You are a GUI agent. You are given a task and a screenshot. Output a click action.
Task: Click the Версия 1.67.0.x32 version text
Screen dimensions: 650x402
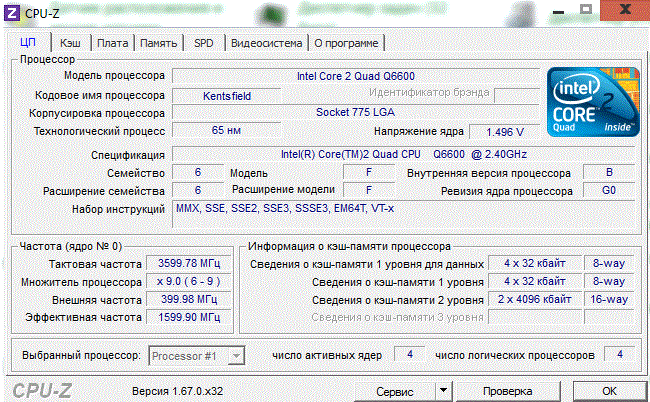177,391
